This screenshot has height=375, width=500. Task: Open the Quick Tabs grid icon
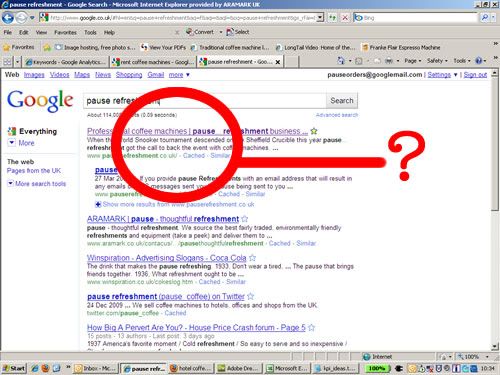(7, 62)
